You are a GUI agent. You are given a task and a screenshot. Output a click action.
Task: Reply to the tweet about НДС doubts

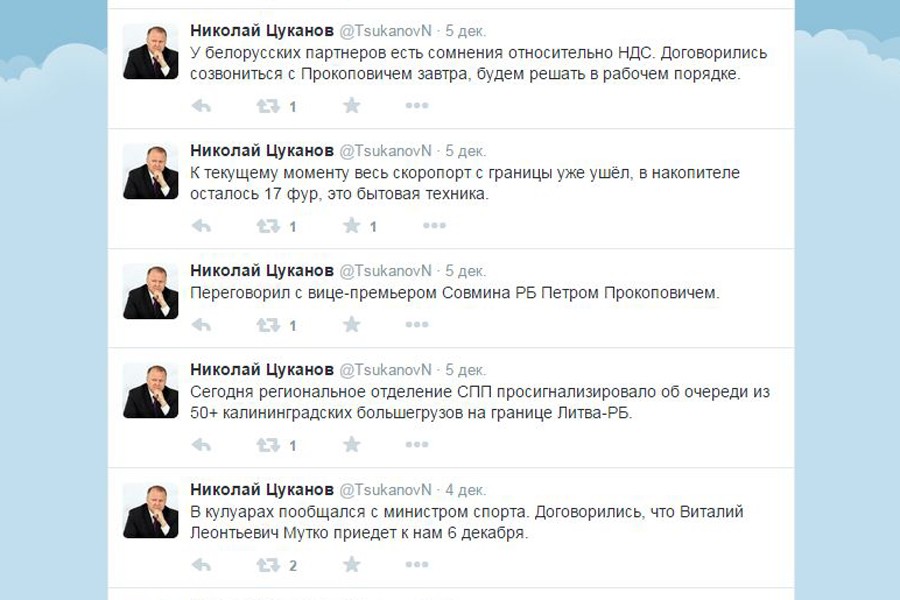point(201,106)
